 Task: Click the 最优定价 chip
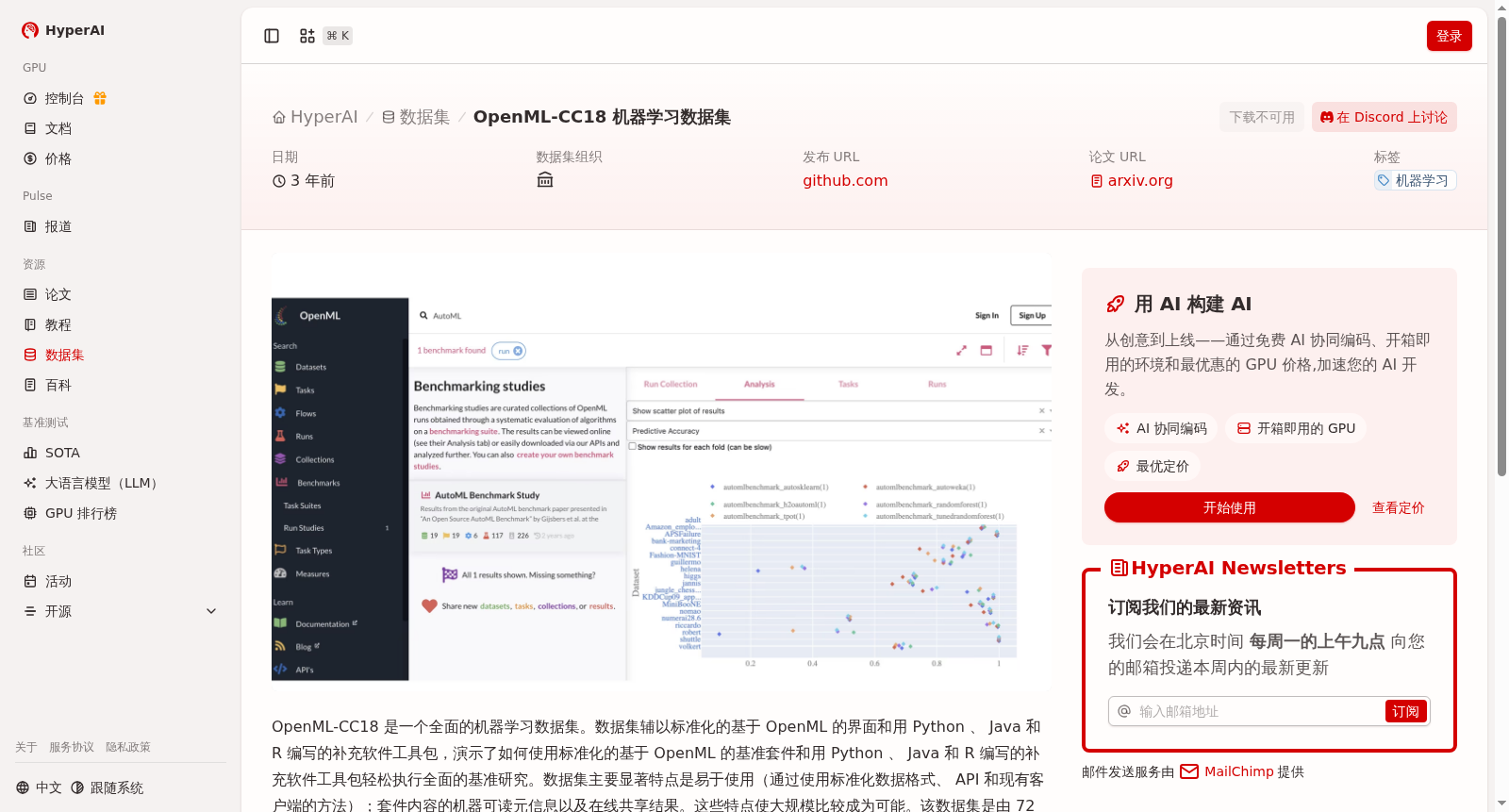pos(1152,466)
